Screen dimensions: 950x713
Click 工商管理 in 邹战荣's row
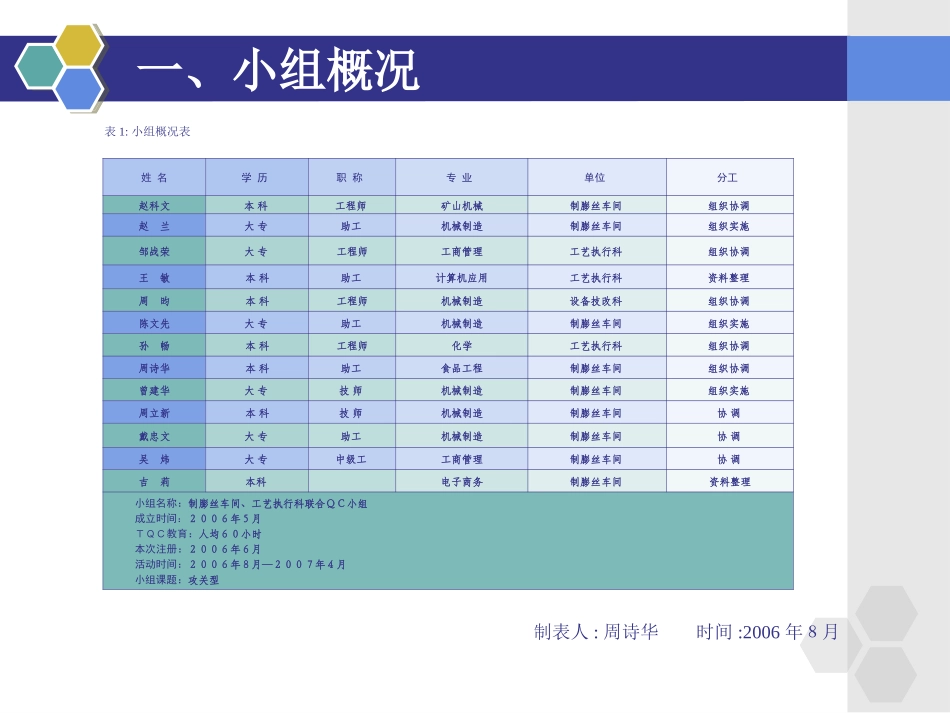tap(462, 251)
